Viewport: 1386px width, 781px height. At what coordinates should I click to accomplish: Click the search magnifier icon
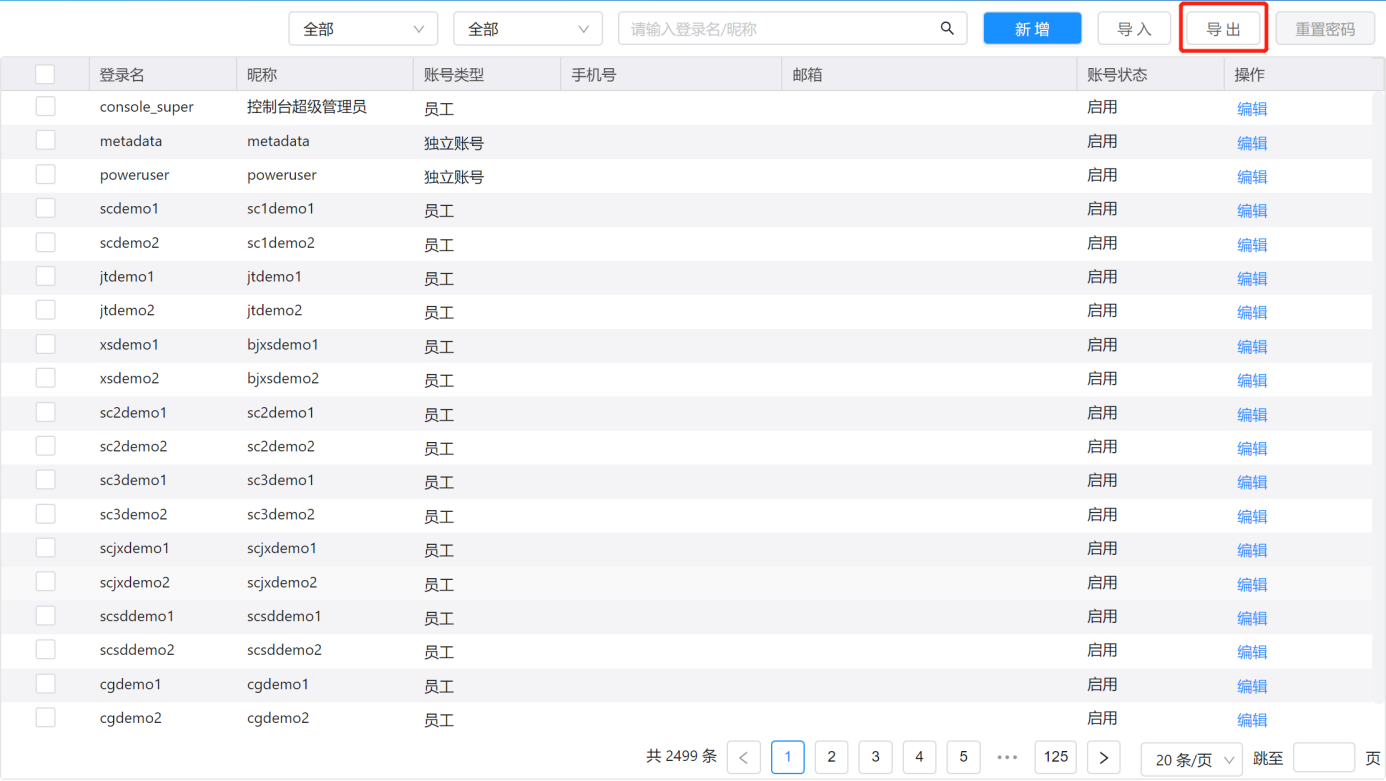click(946, 29)
